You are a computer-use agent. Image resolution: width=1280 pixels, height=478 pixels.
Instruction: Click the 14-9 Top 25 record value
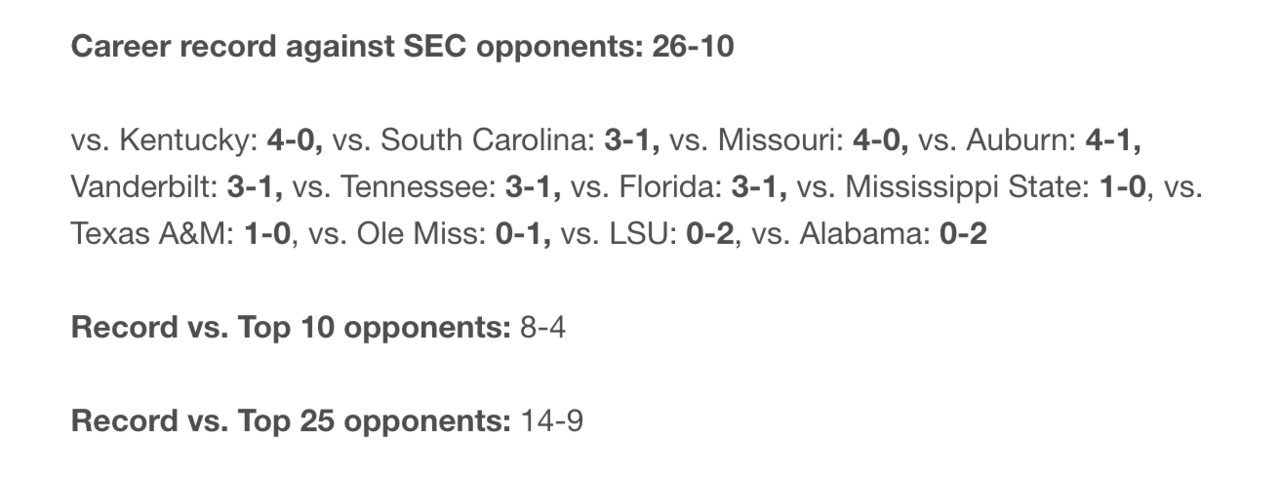551,422
